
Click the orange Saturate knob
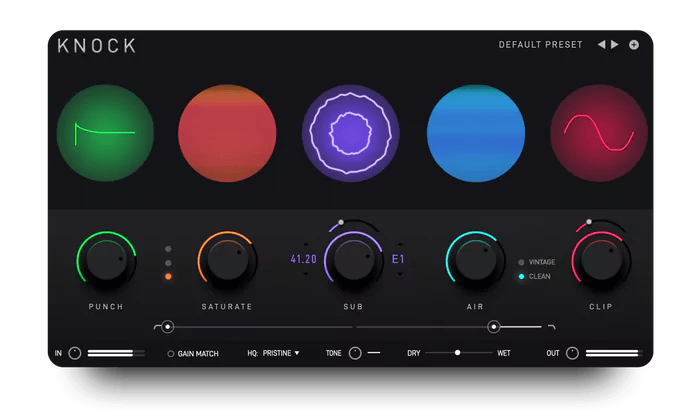tap(227, 260)
